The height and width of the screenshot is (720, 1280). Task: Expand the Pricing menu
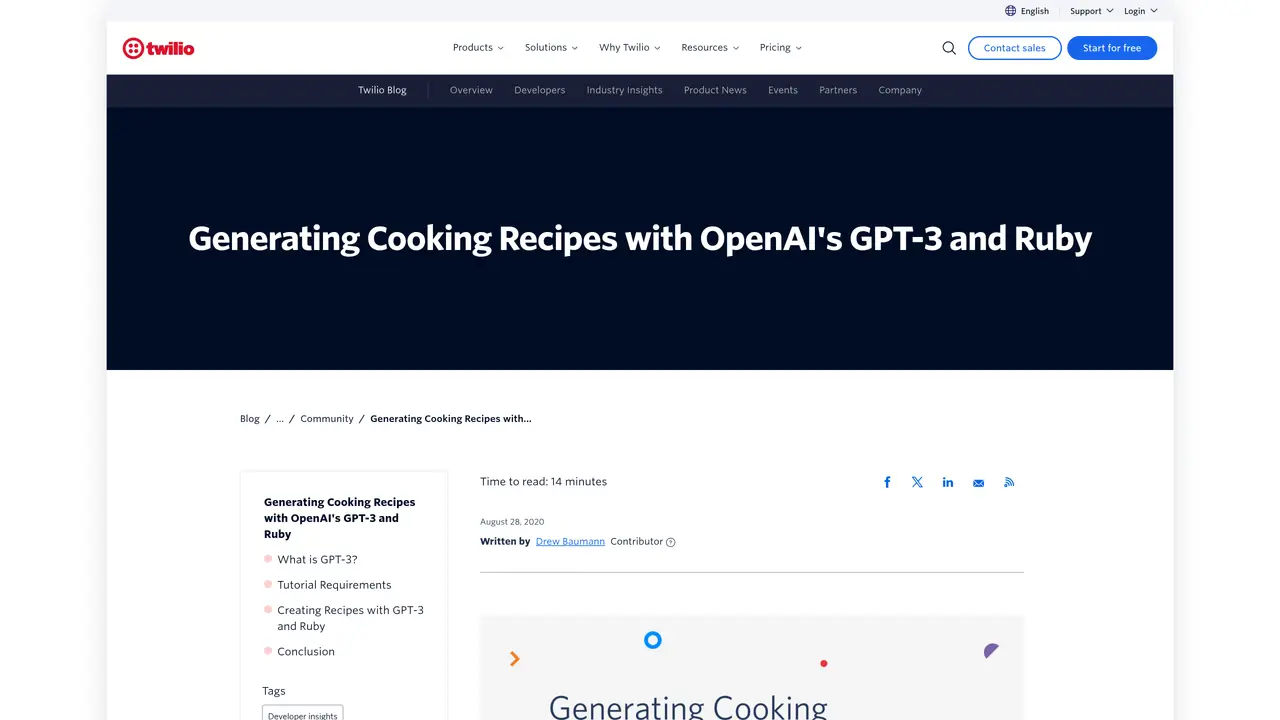coord(781,48)
